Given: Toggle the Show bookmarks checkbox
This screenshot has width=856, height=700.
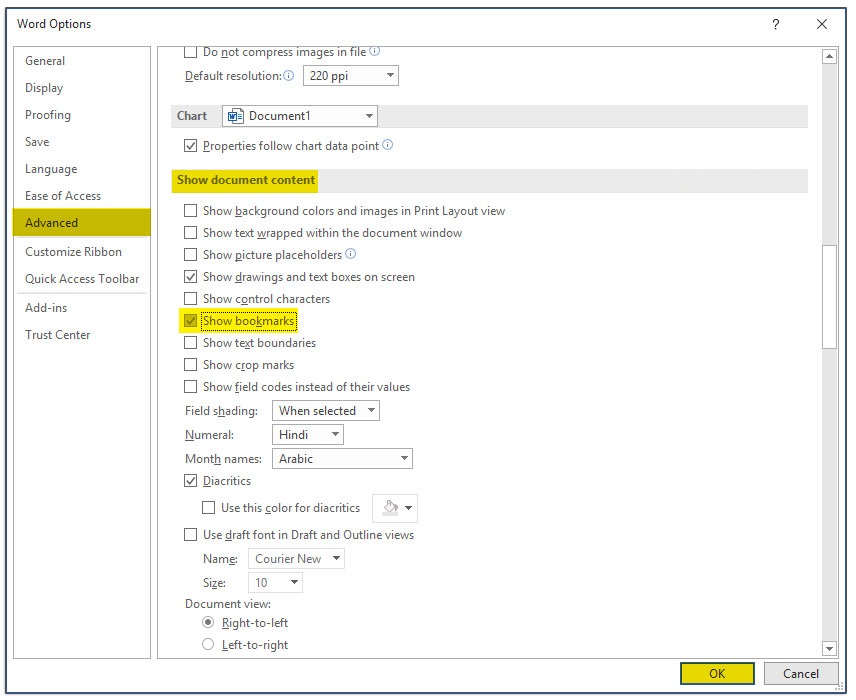Looking at the screenshot, I should click(x=191, y=321).
